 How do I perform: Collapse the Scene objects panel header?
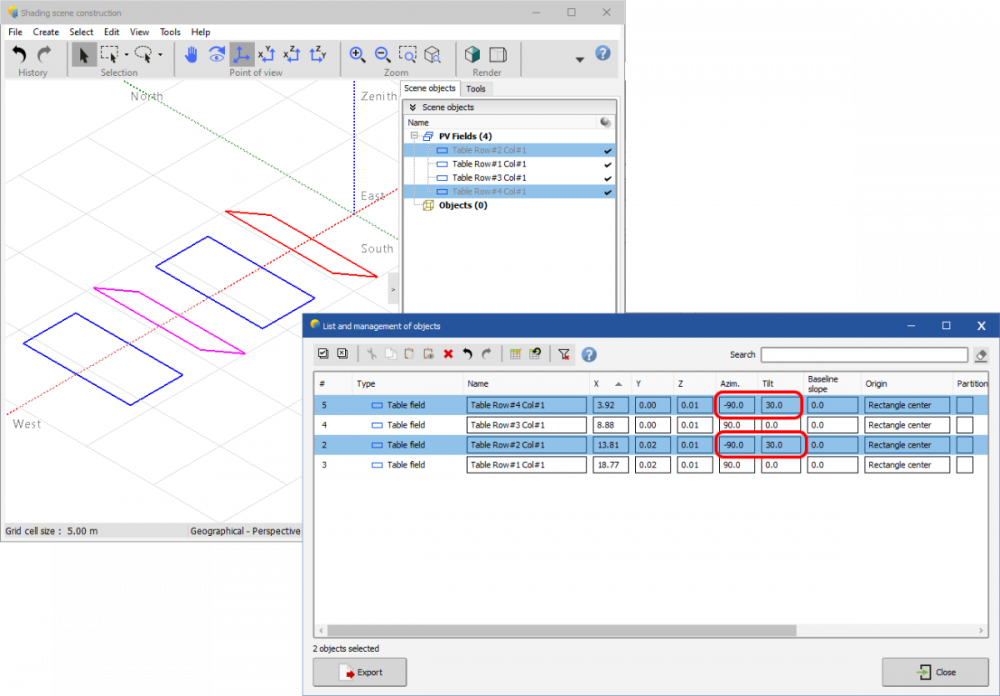coord(412,107)
